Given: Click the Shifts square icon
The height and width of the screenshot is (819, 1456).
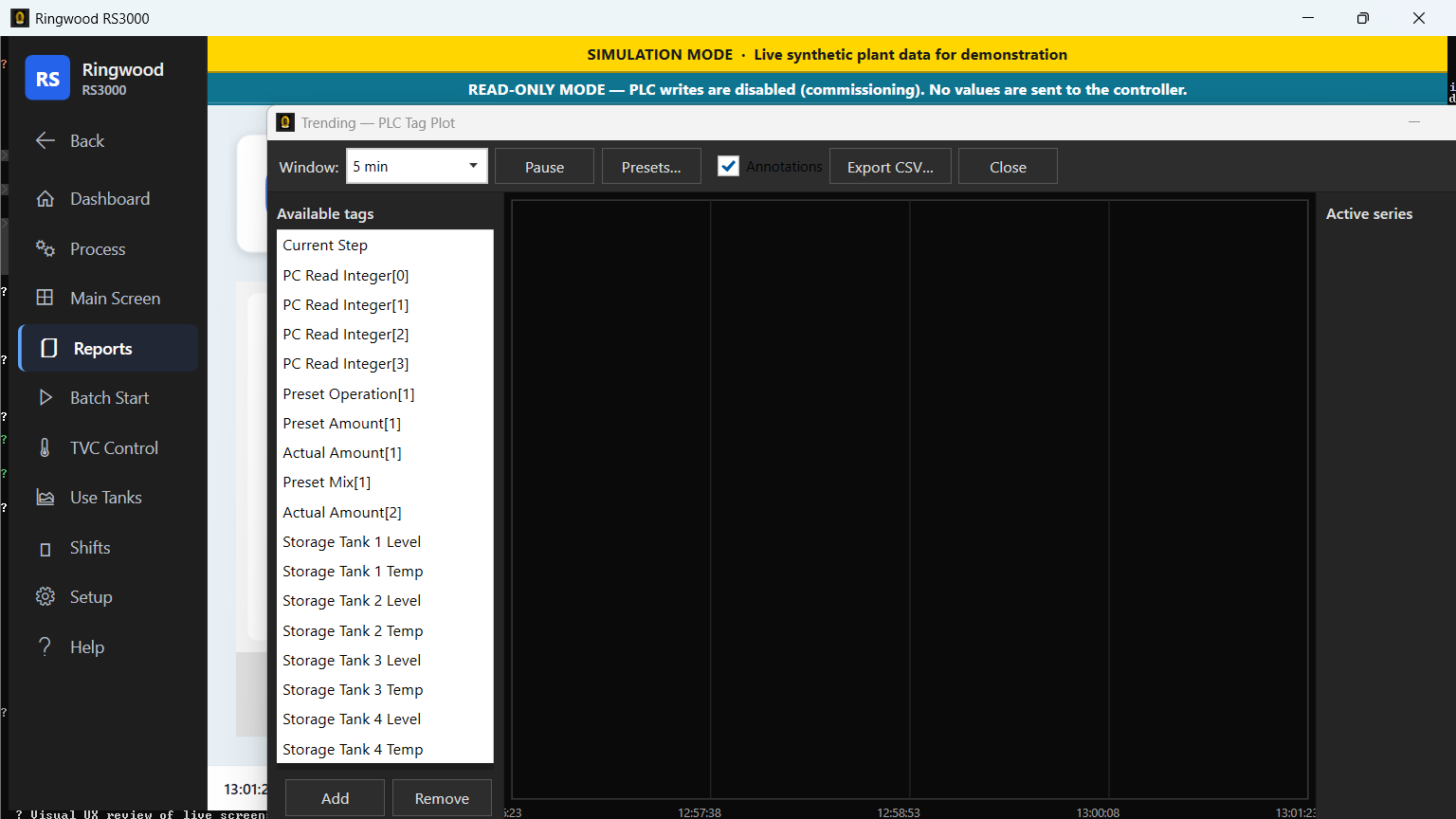Looking at the screenshot, I should [x=45, y=549].
